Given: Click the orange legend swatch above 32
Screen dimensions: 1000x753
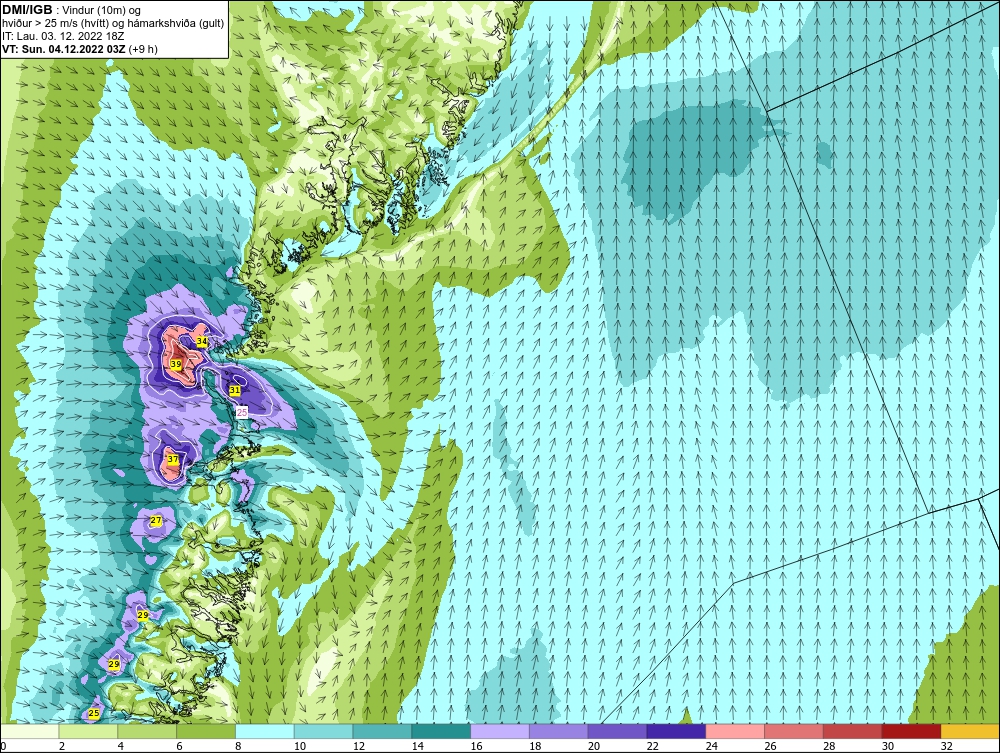Looking at the screenshot, I should pyautogui.click(x=970, y=731).
